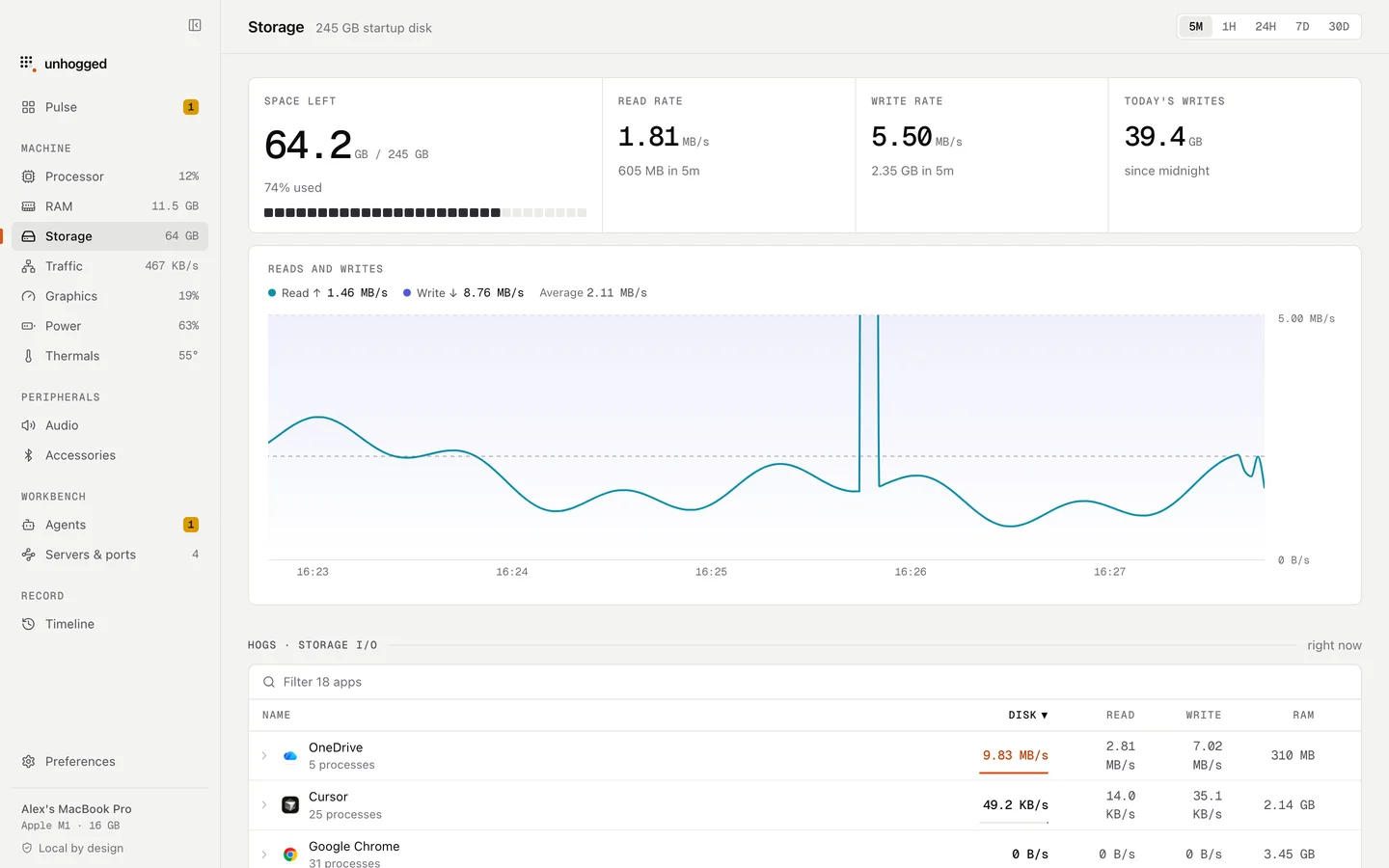Expand the Cursor process row
Image resolution: width=1389 pixels, height=868 pixels.
click(x=264, y=805)
